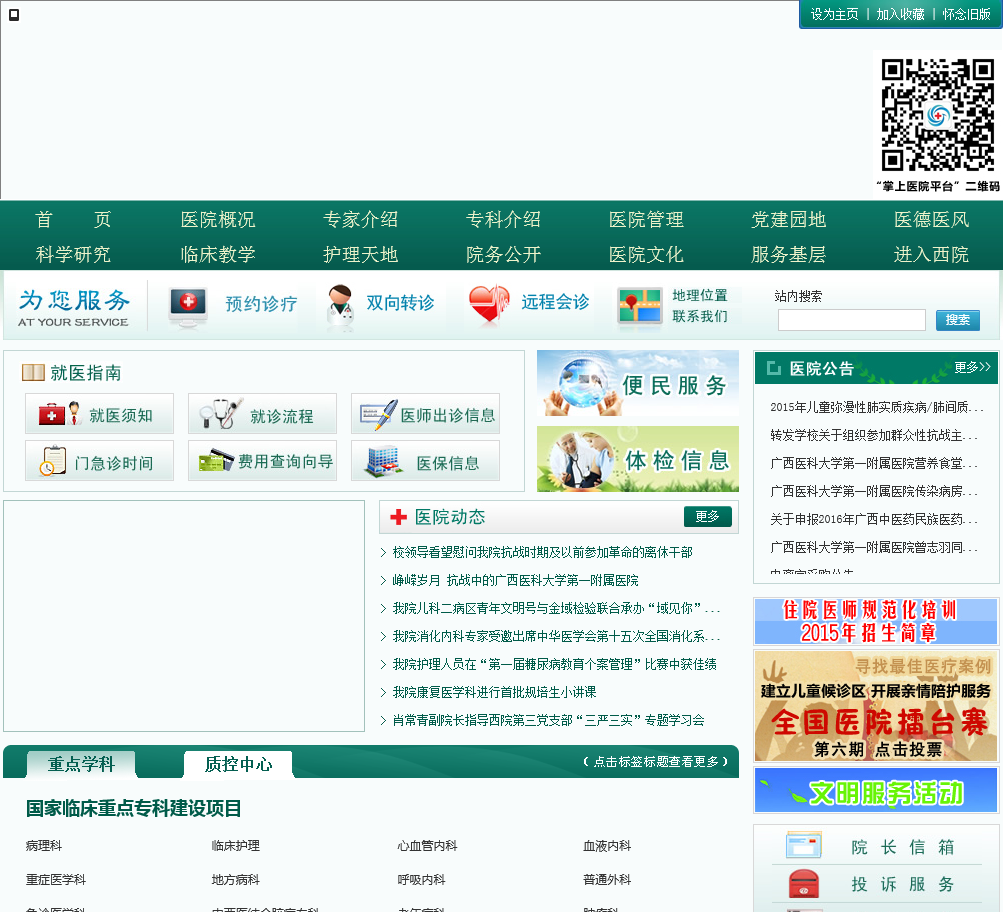Open the 医院概况 menu item

(x=217, y=219)
